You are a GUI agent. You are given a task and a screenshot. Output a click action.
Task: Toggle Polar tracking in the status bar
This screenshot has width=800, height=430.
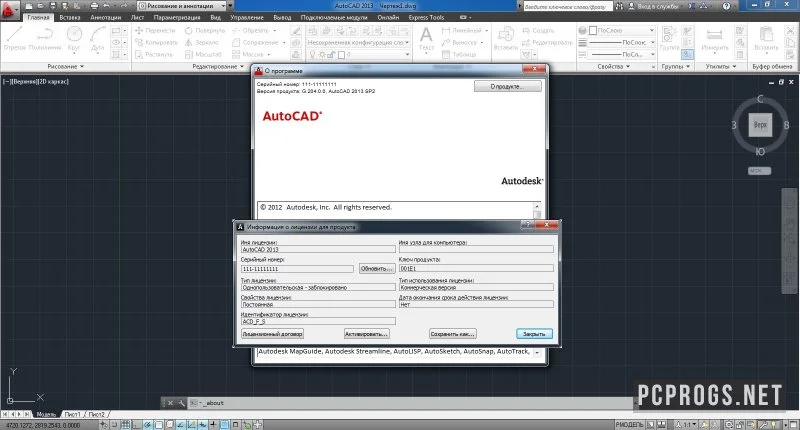click(x=147, y=424)
